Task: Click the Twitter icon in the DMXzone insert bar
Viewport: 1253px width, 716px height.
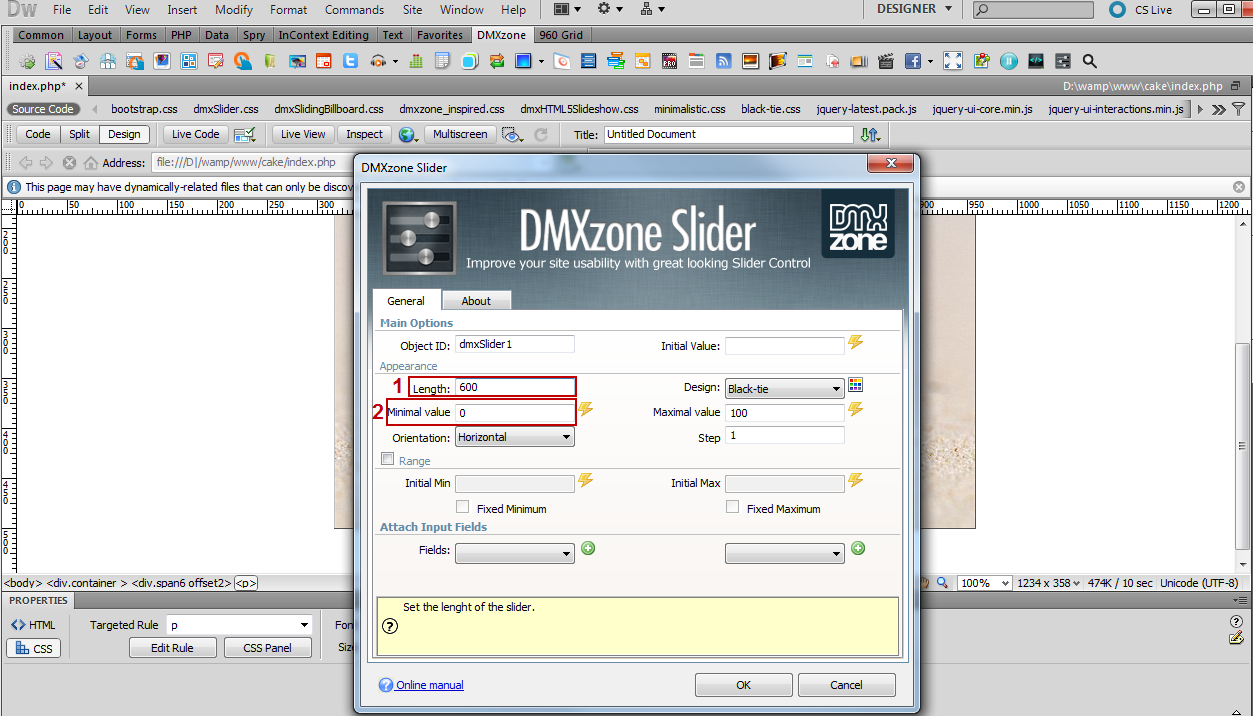Action: click(x=350, y=61)
